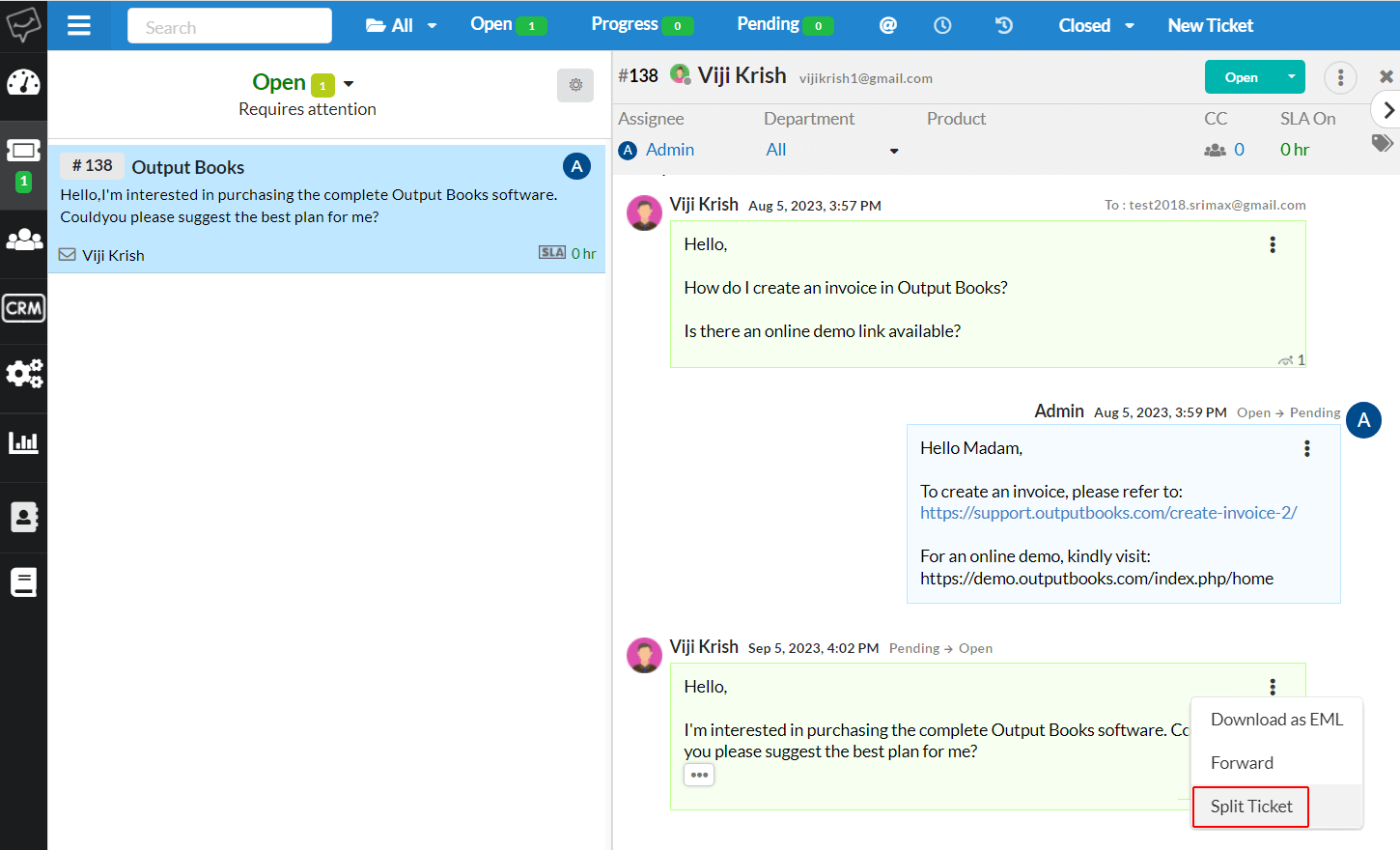
Task: Click the tags icon
Action: point(1382,143)
